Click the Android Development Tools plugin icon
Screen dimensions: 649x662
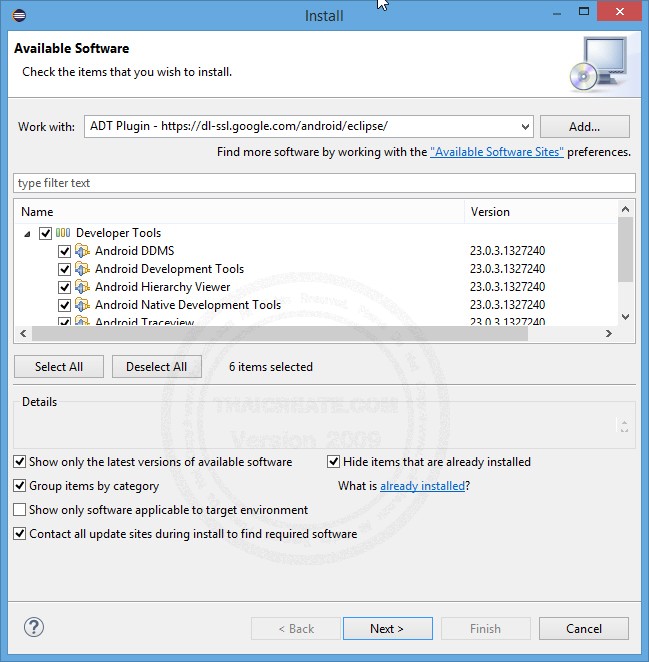pos(82,269)
